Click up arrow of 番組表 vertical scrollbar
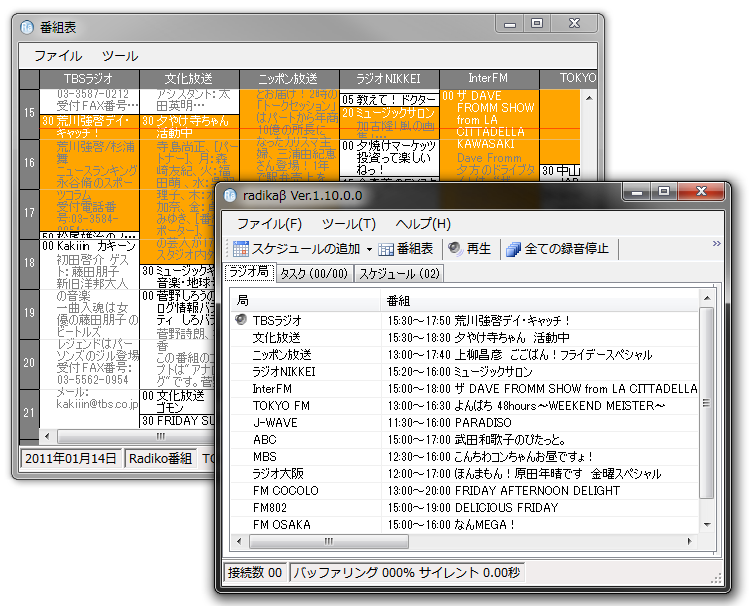This screenshot has height=606, width=751. click(x=590, y=98)
